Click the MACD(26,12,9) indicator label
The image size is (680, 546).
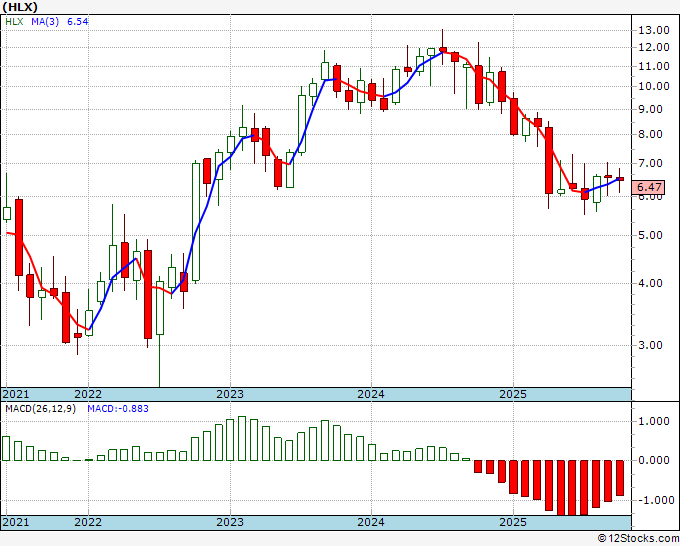[40, 409]
